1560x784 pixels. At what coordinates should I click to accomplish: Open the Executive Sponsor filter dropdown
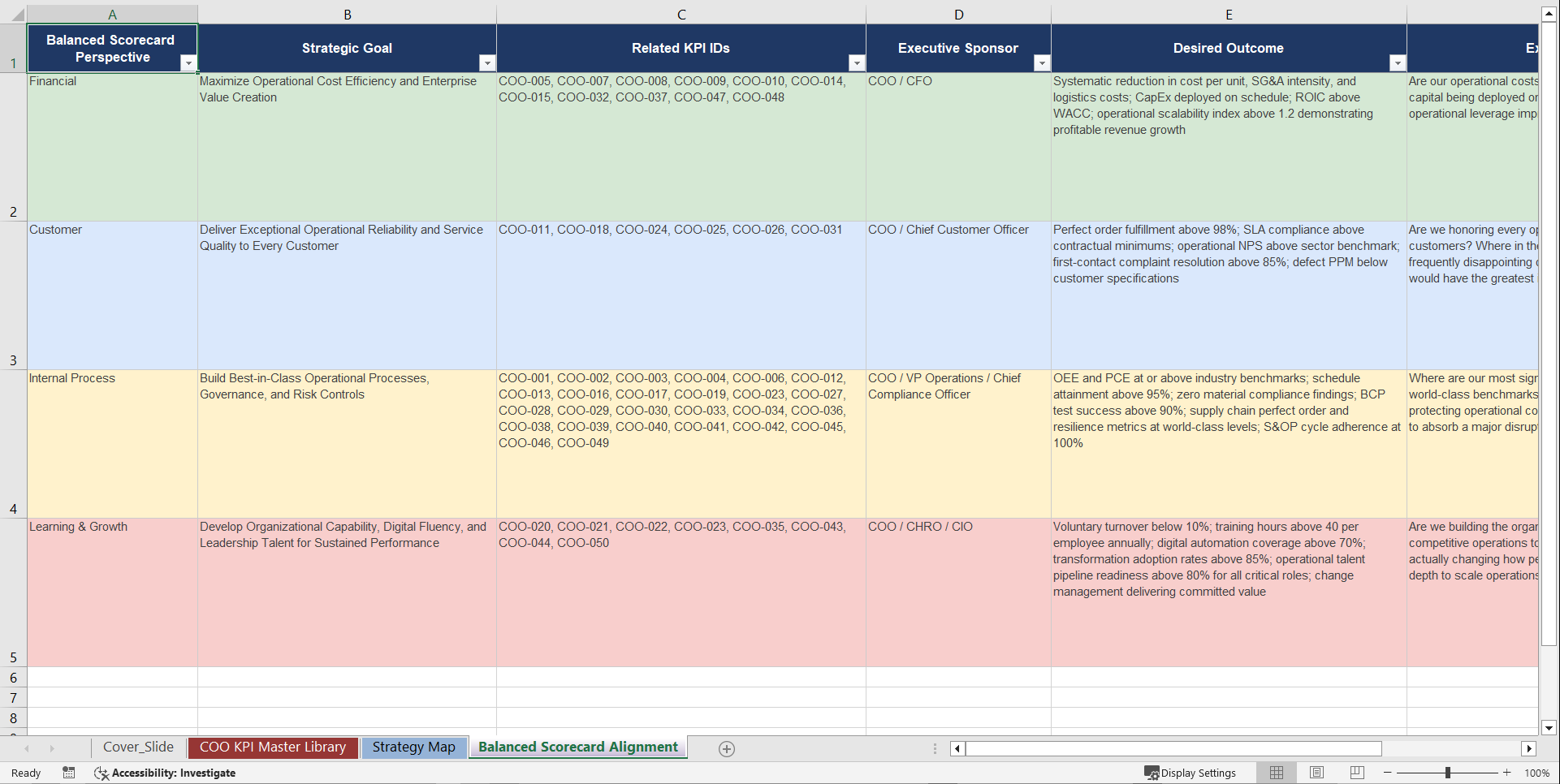tap(1042, 63)
